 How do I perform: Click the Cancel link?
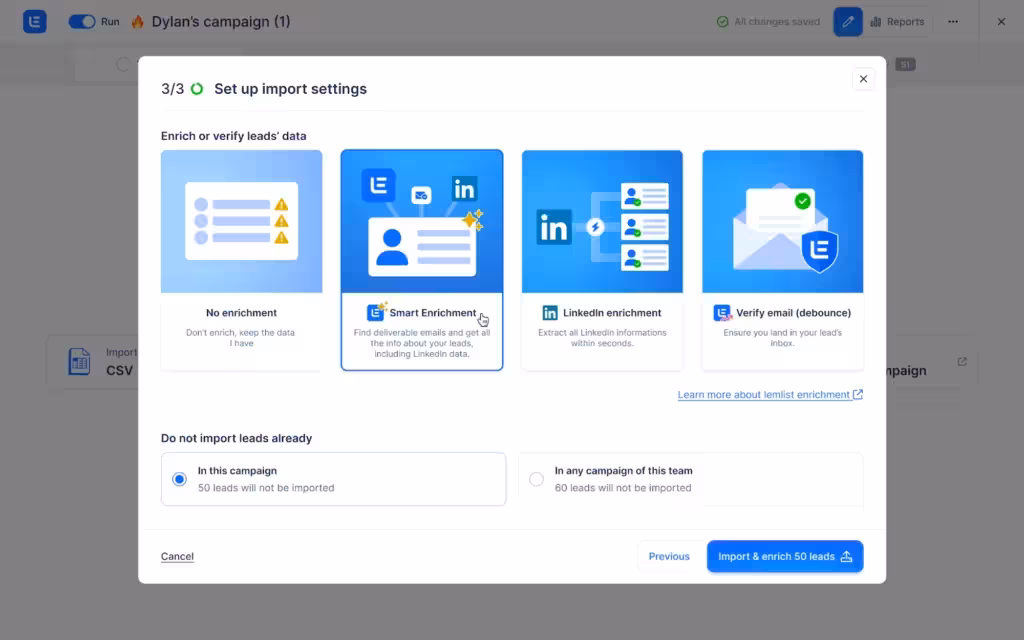(177, 556)
